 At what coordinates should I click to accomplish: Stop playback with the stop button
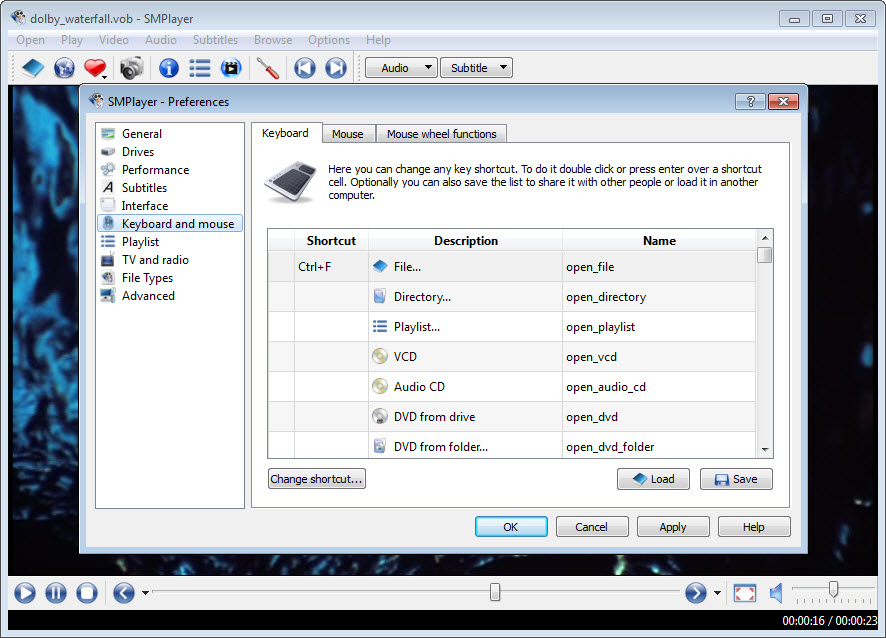86,593
